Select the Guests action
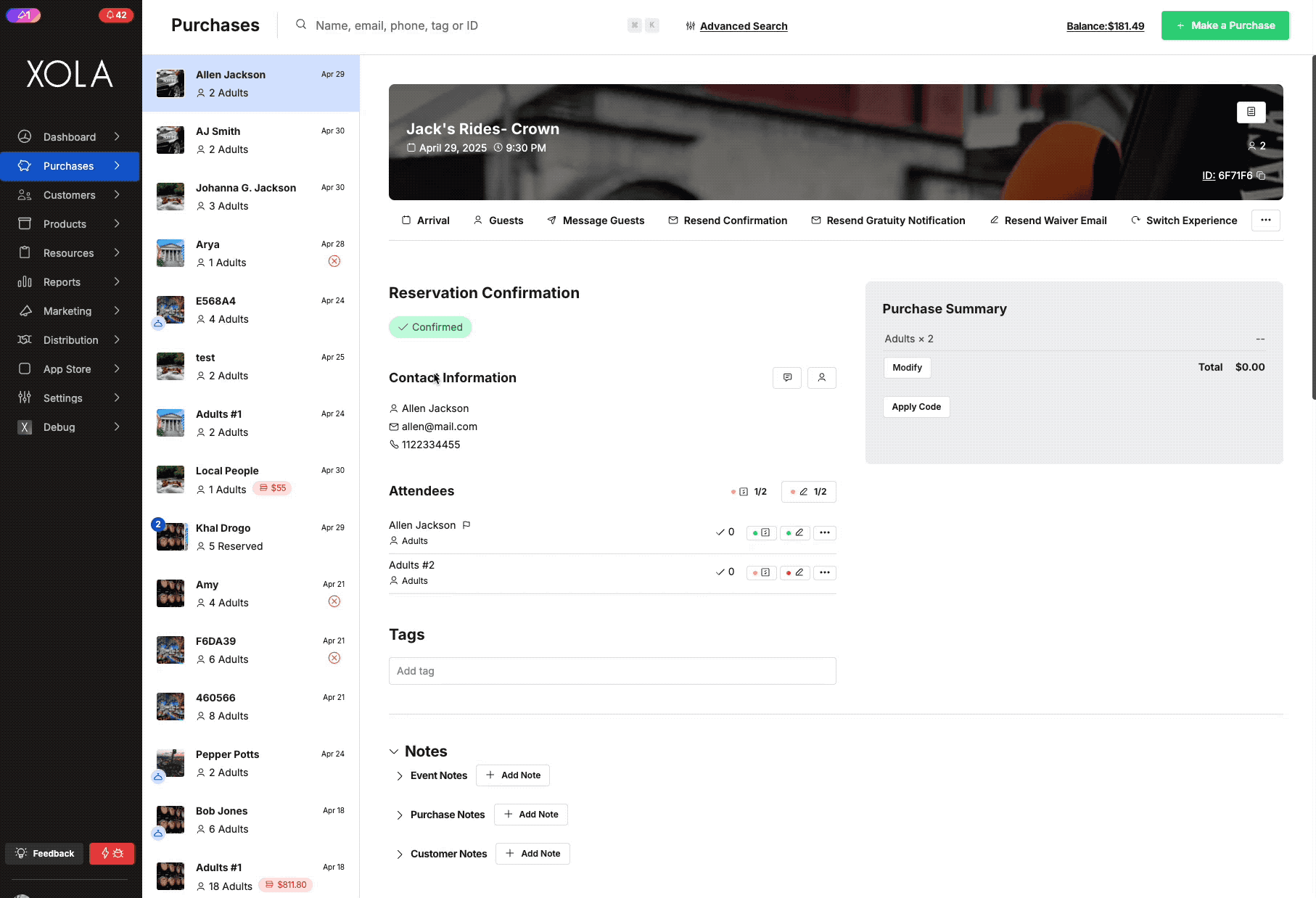The width and height of the screenshot is (1316, 898). point(498,221)
